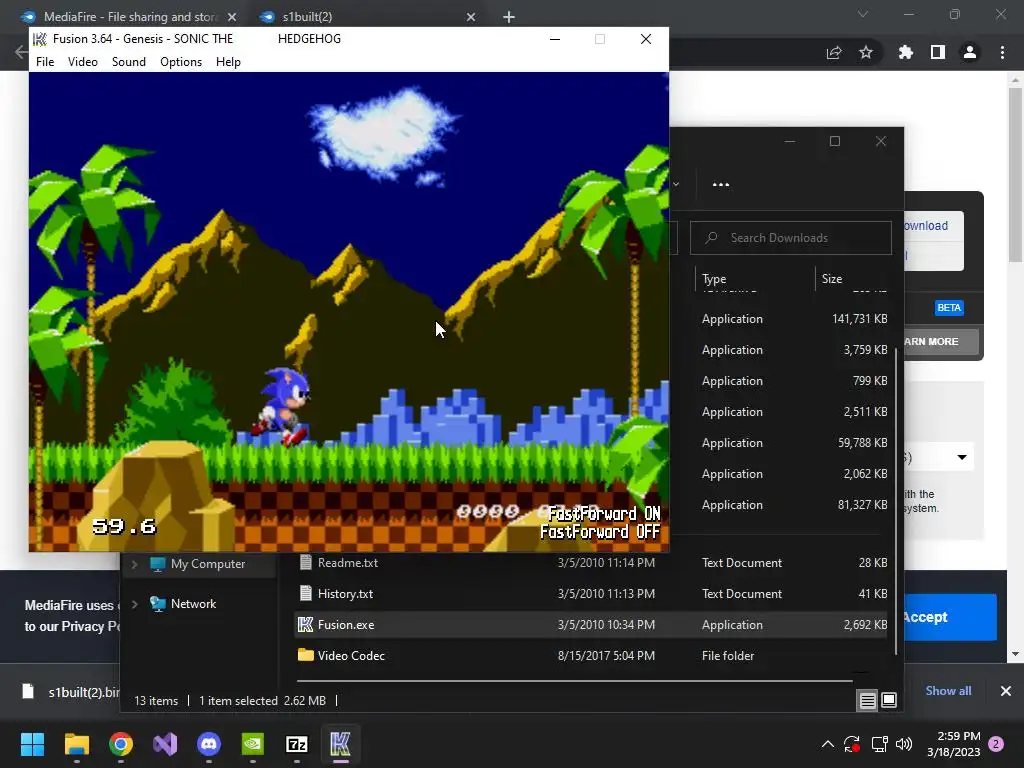Close the Chrome downloads bar
Image resolution: width=1024 pixels, height=768 pixels.
(1006, 691)
